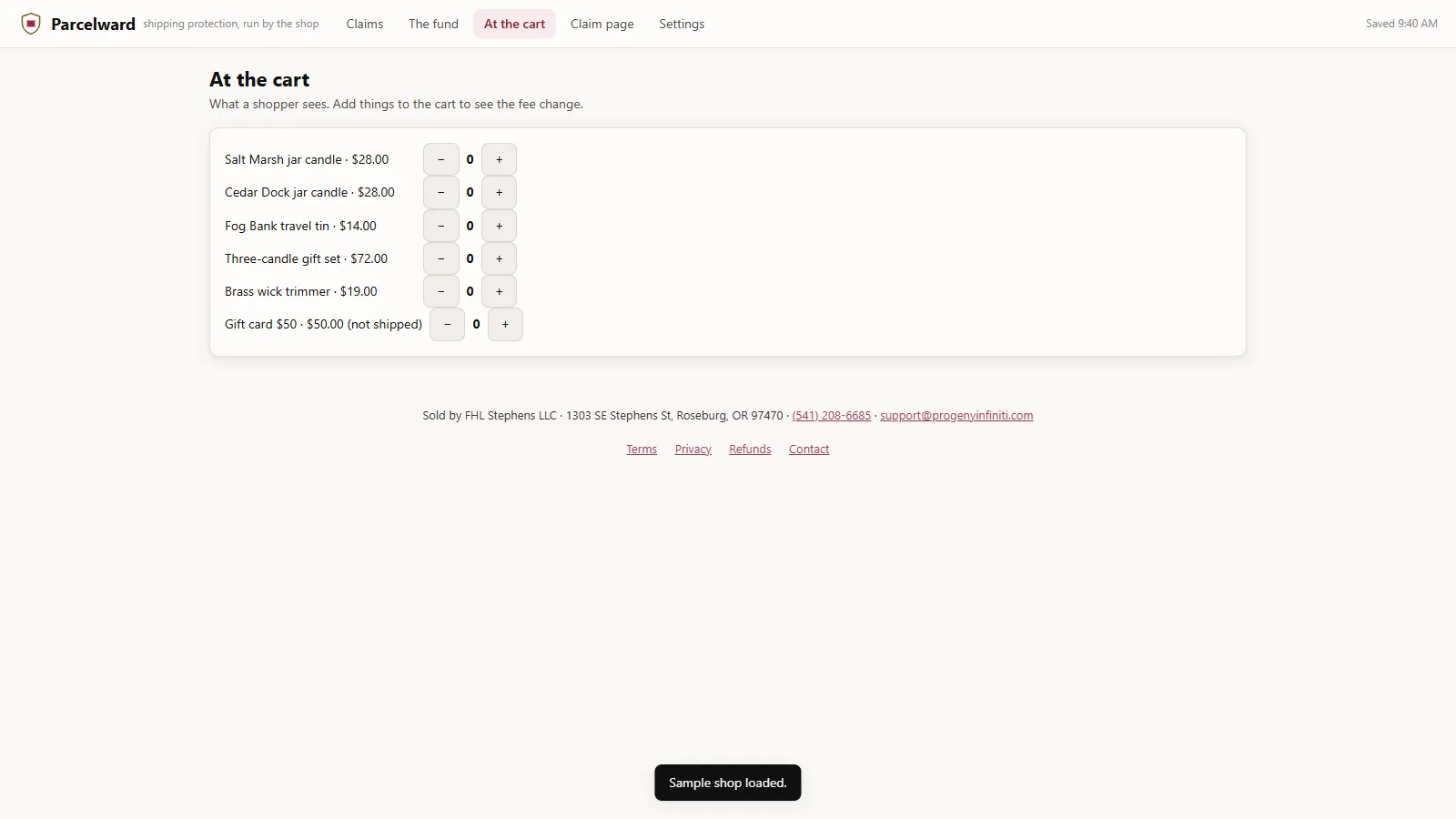Decrease Three-candle gift set quantity
This screenshot has height=819, width=1456.
coord(441,258)
